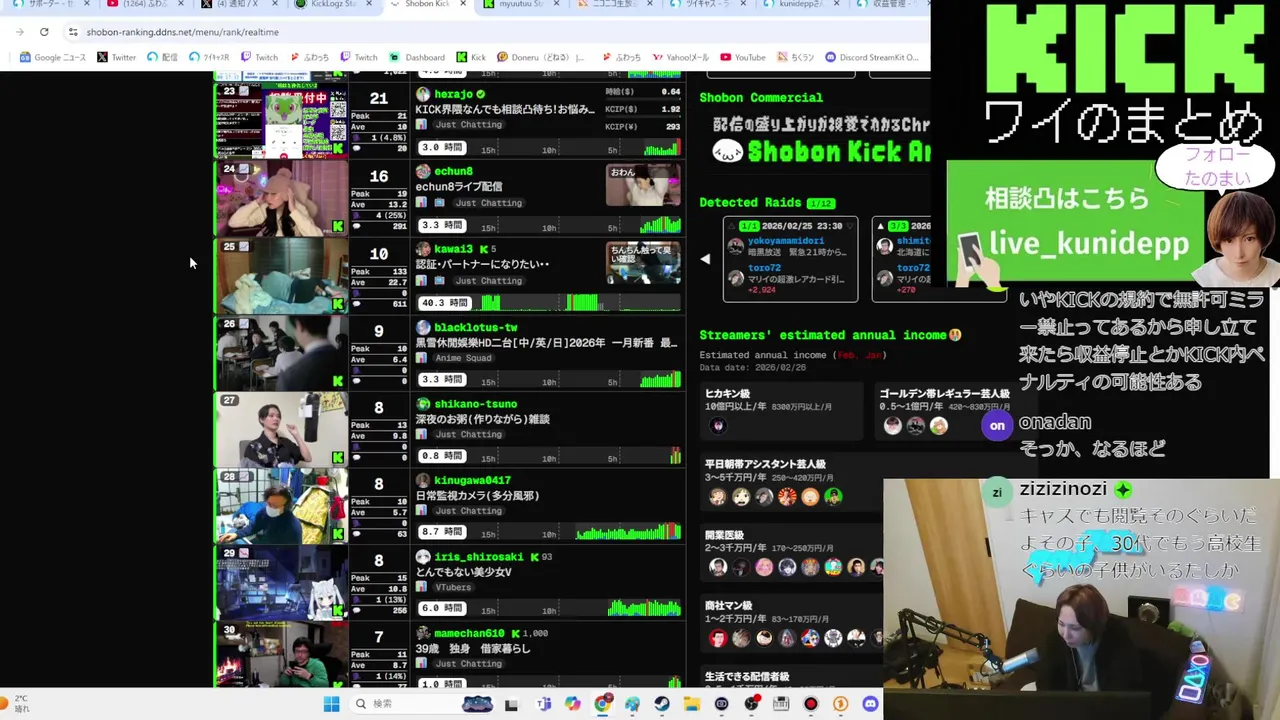
Task: Open the Twitter bookmark
Action: click(116, 57)
